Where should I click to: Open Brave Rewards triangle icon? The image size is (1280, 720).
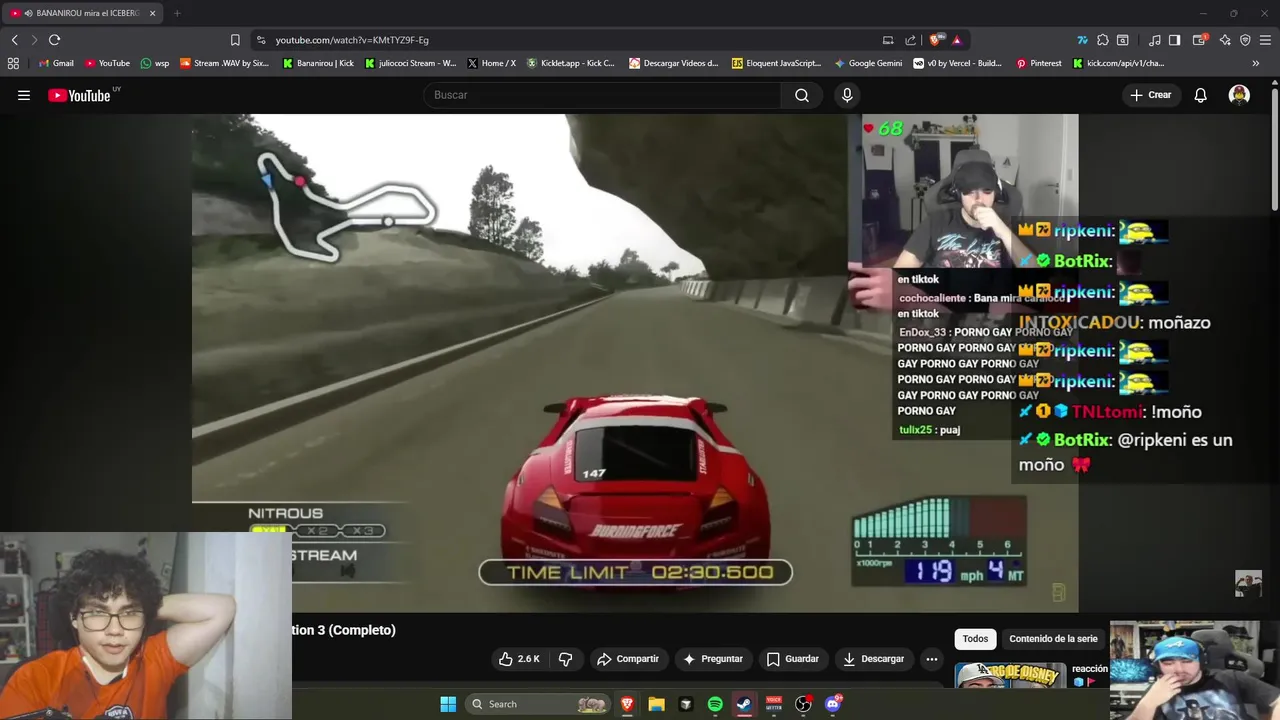957,40
